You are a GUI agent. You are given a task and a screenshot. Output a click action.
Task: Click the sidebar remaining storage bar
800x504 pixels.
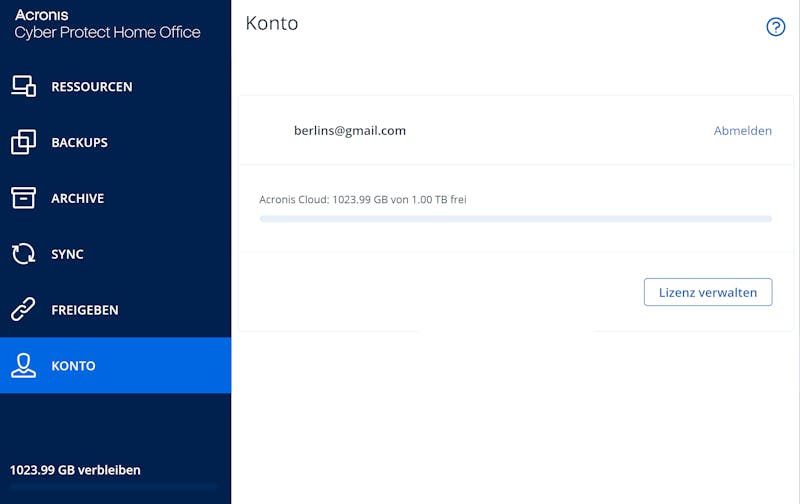pos(113,487)
